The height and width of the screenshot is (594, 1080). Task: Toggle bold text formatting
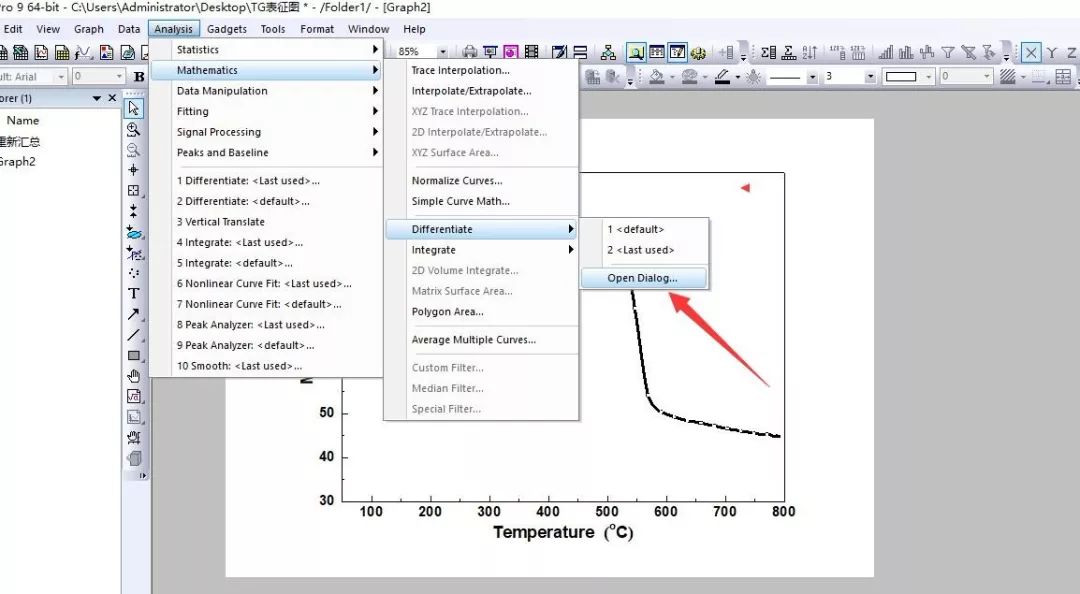[140, 77]
